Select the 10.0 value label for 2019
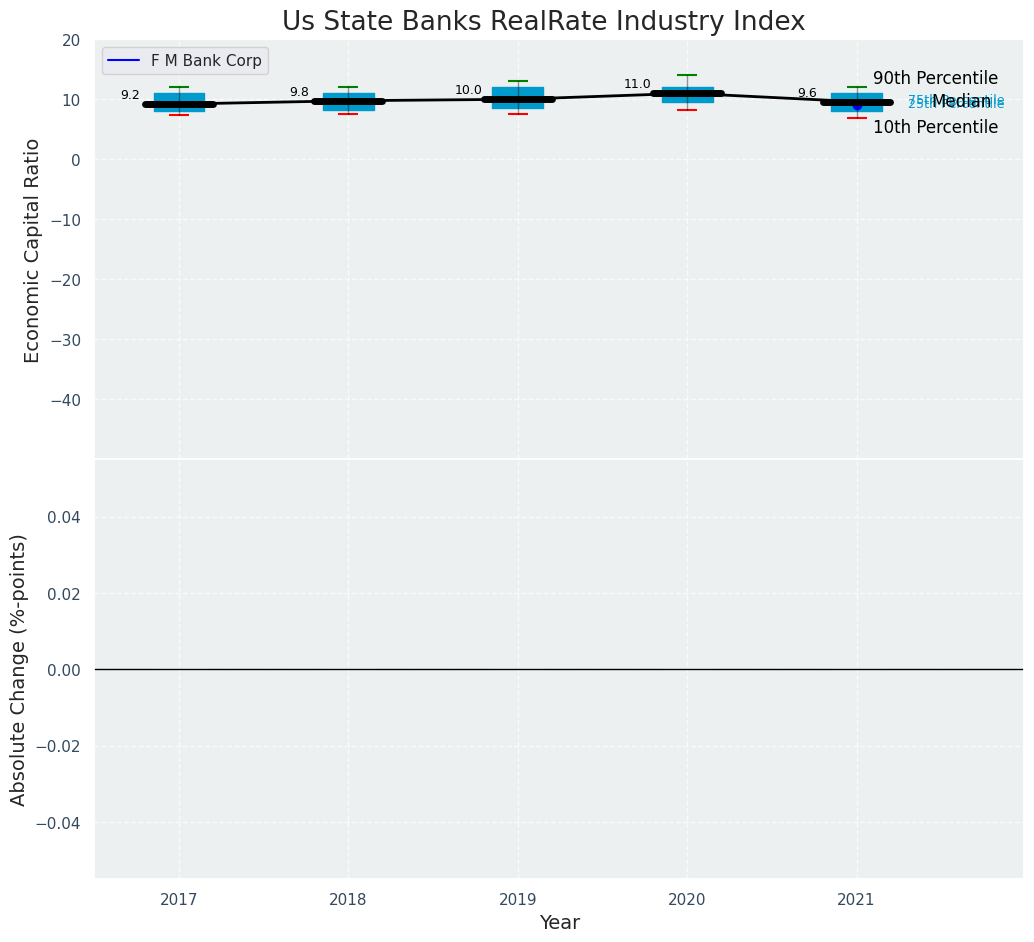 click(468, 91)
